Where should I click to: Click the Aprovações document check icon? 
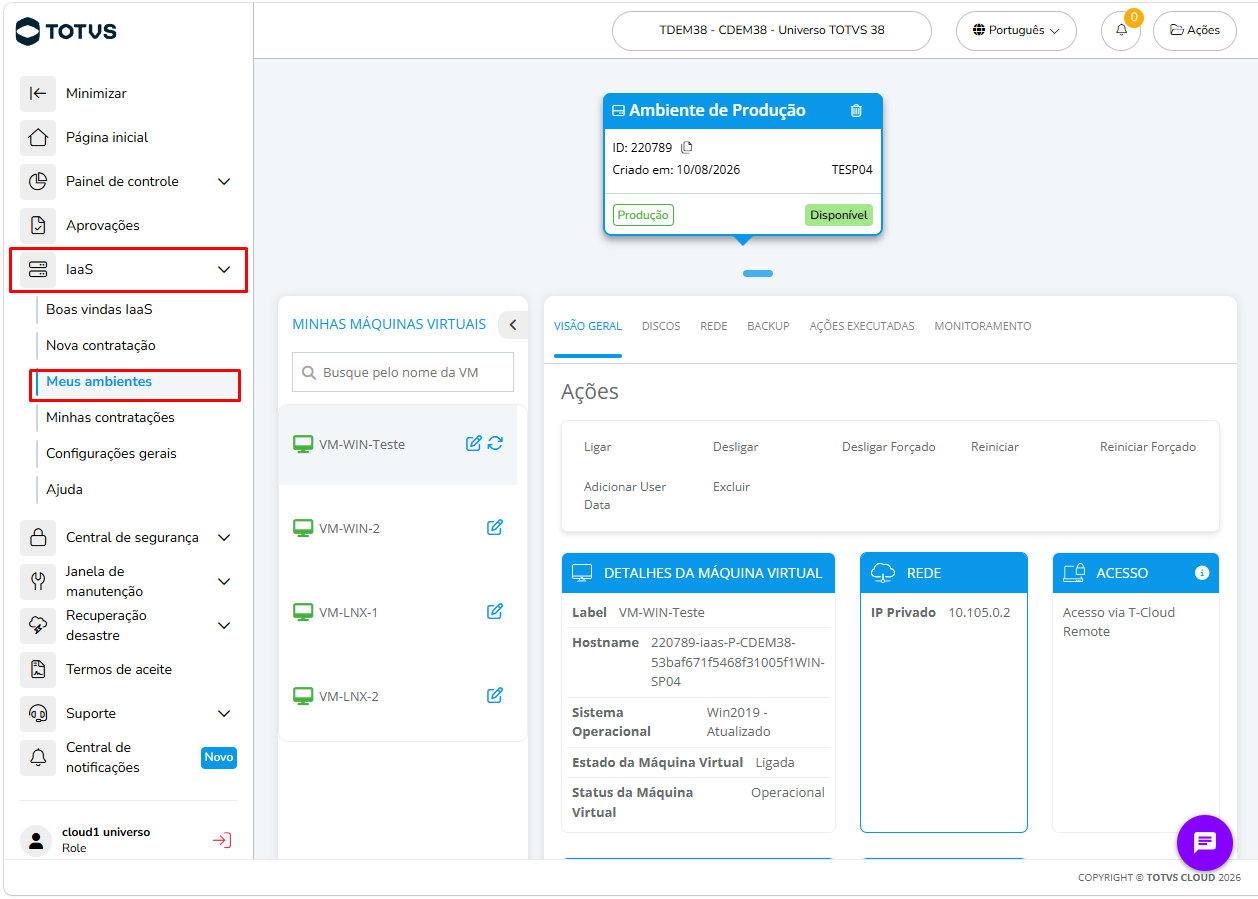coord(38,225)
